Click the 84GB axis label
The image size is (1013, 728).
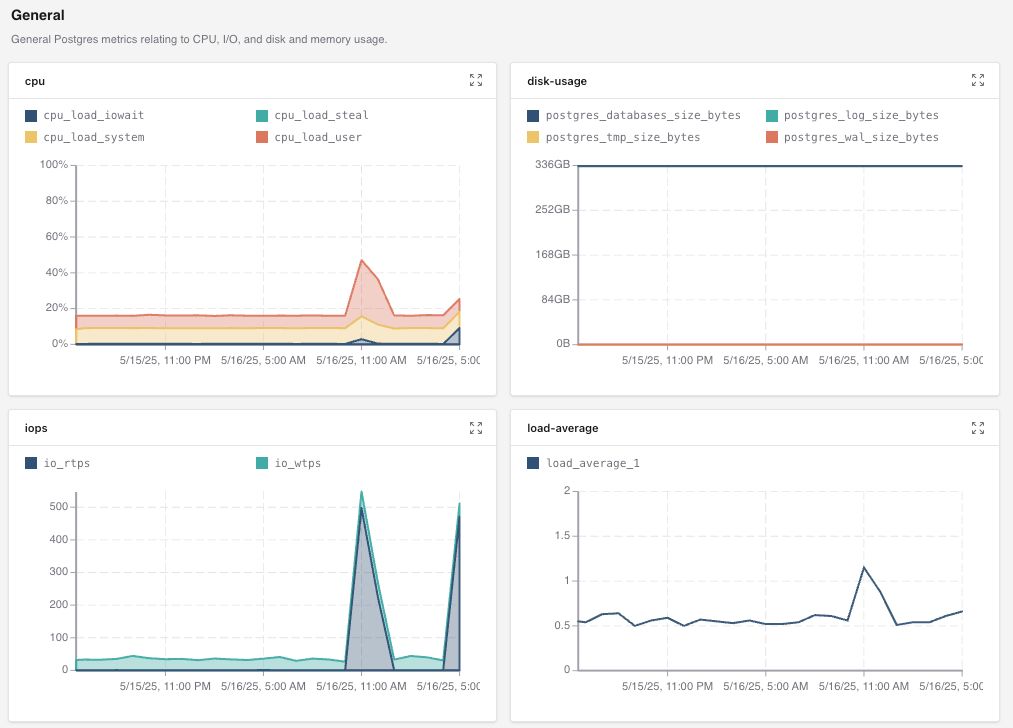(556, 300)
